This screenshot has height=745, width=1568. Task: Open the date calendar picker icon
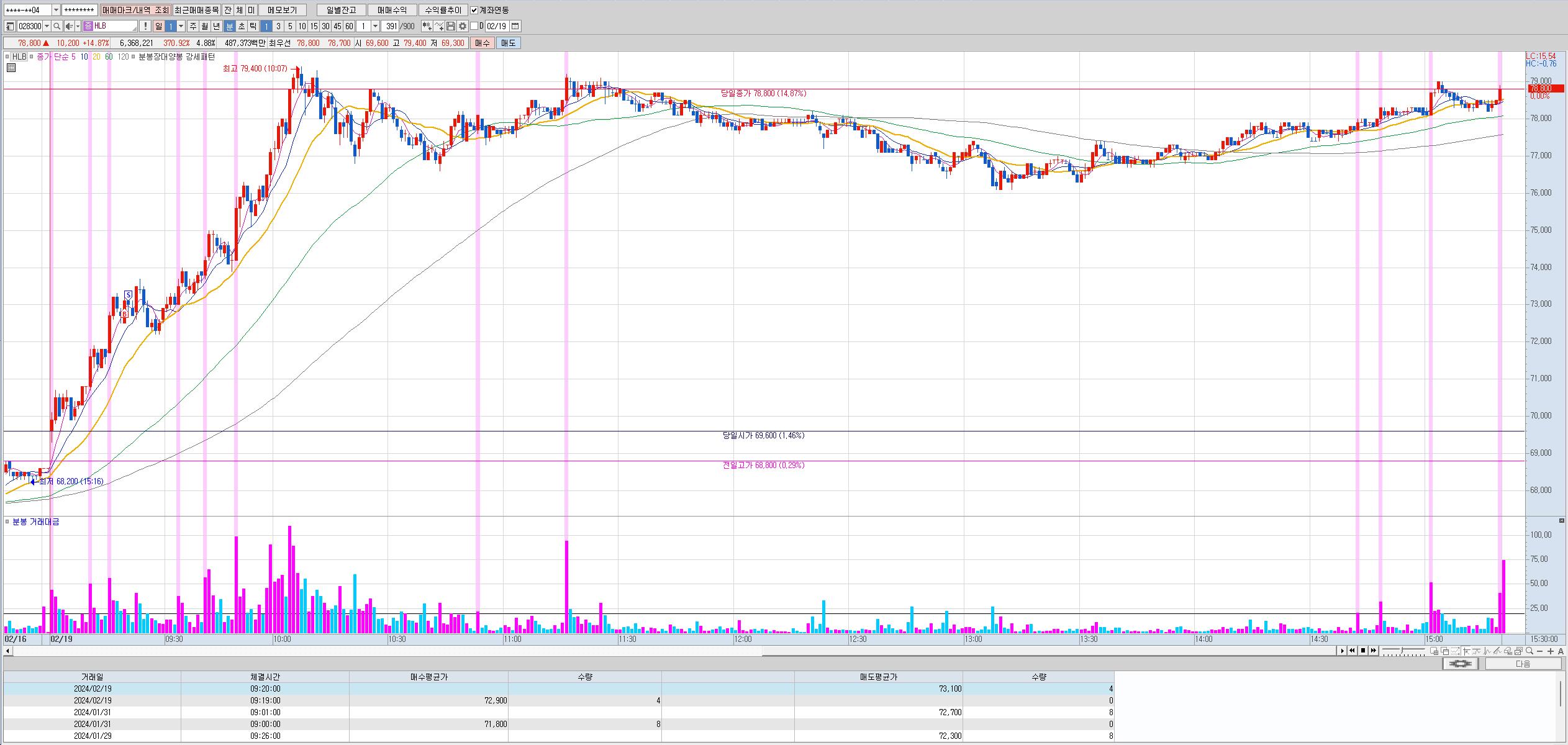click(515, 26)
